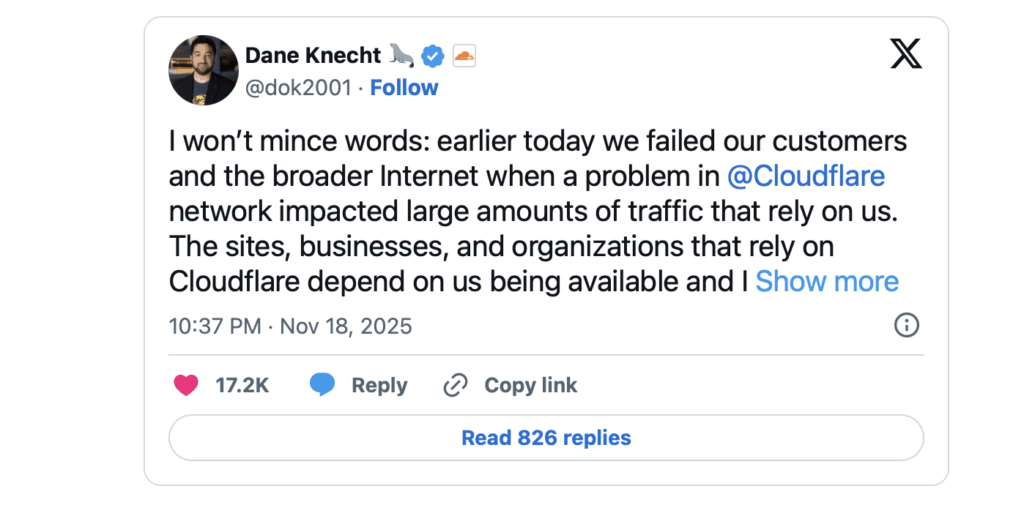This screenshot has height=505, width=1024.
Task: Open the 10:37 PM Nov 18 timestamp
Action: click(290, 326)
